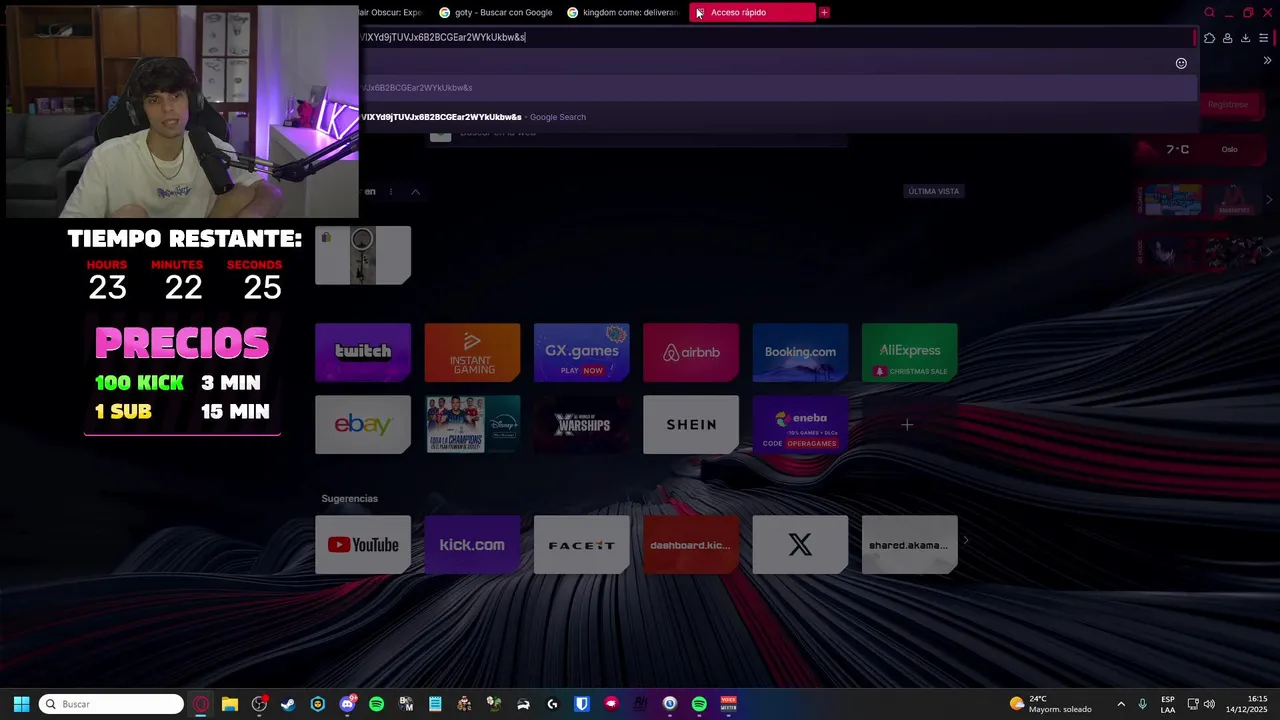
Task: Open the tab search magnifier icon
Action: coord(1209,12)
